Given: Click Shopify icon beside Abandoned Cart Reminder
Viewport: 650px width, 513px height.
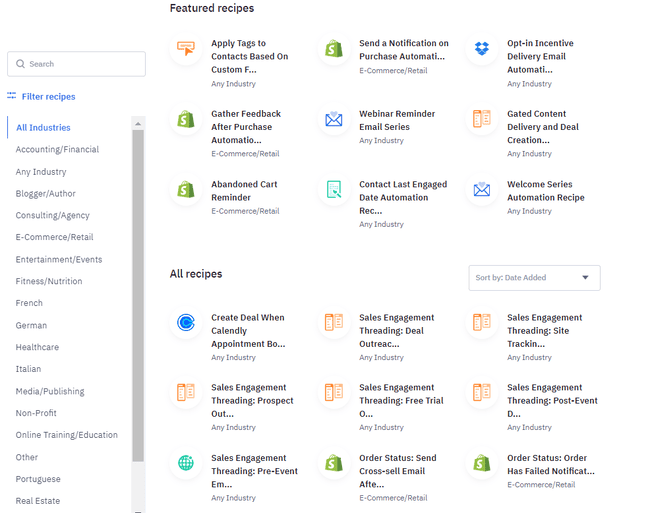Looking at the screenshot, I should [186, 190].
